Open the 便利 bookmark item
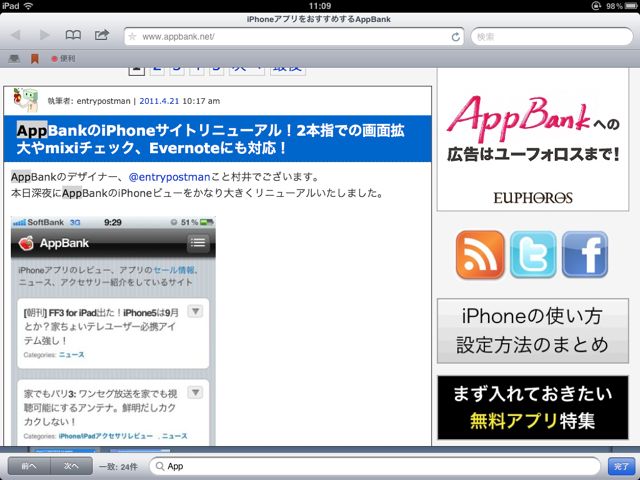The height and width of the screenshot is (480, 640). (63, 59)
